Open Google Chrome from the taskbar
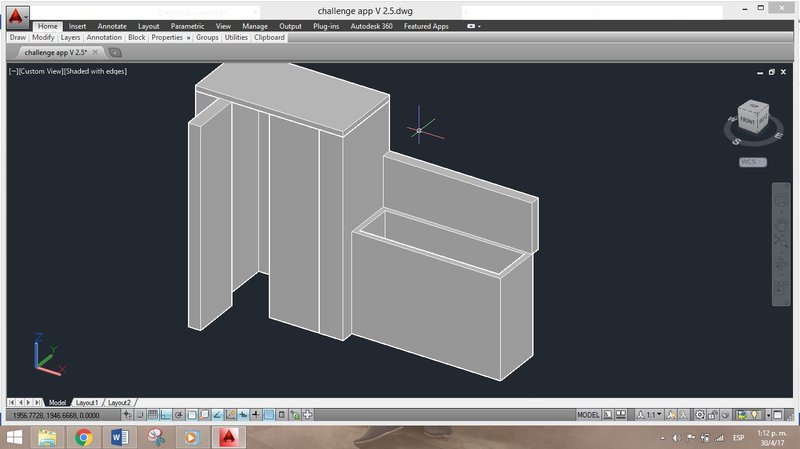Image resolution: width=800 pixels, height=449 pixels. [83, 437]
